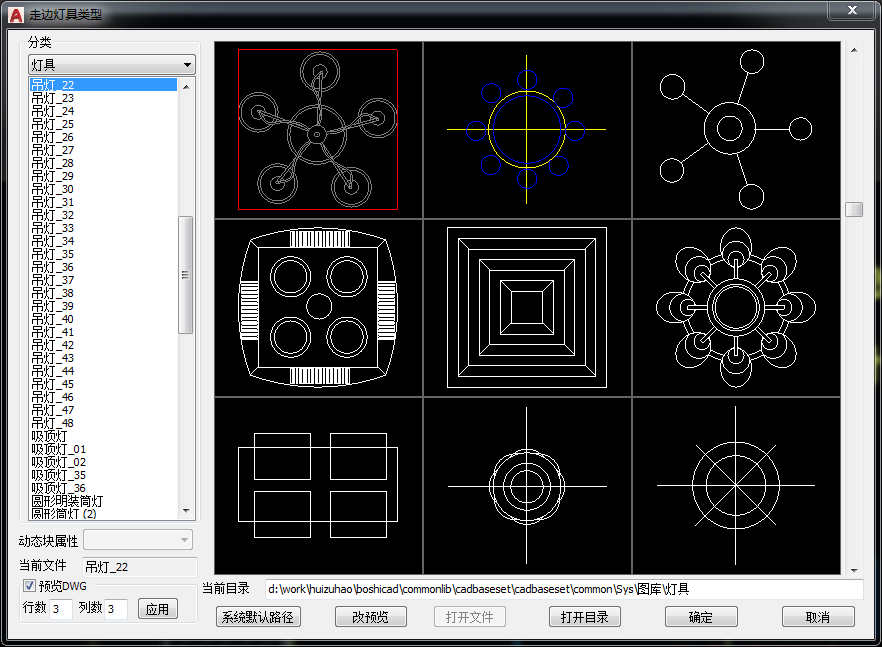Click the 系统默认路径 button
Image resolution: width=882 pixels, height=647 pixels.
(x=258, y=617)
